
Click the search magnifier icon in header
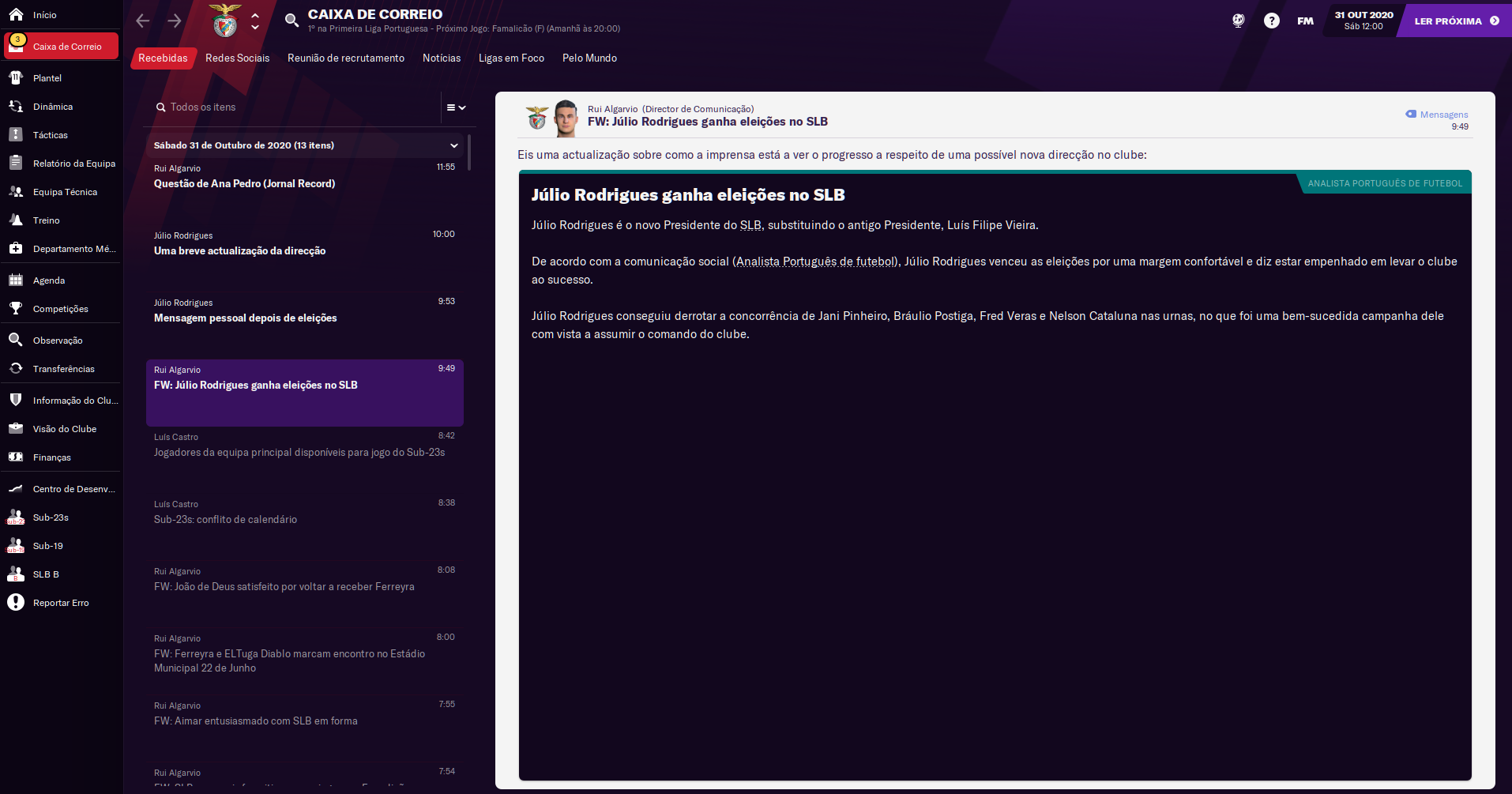coord(291,21)
